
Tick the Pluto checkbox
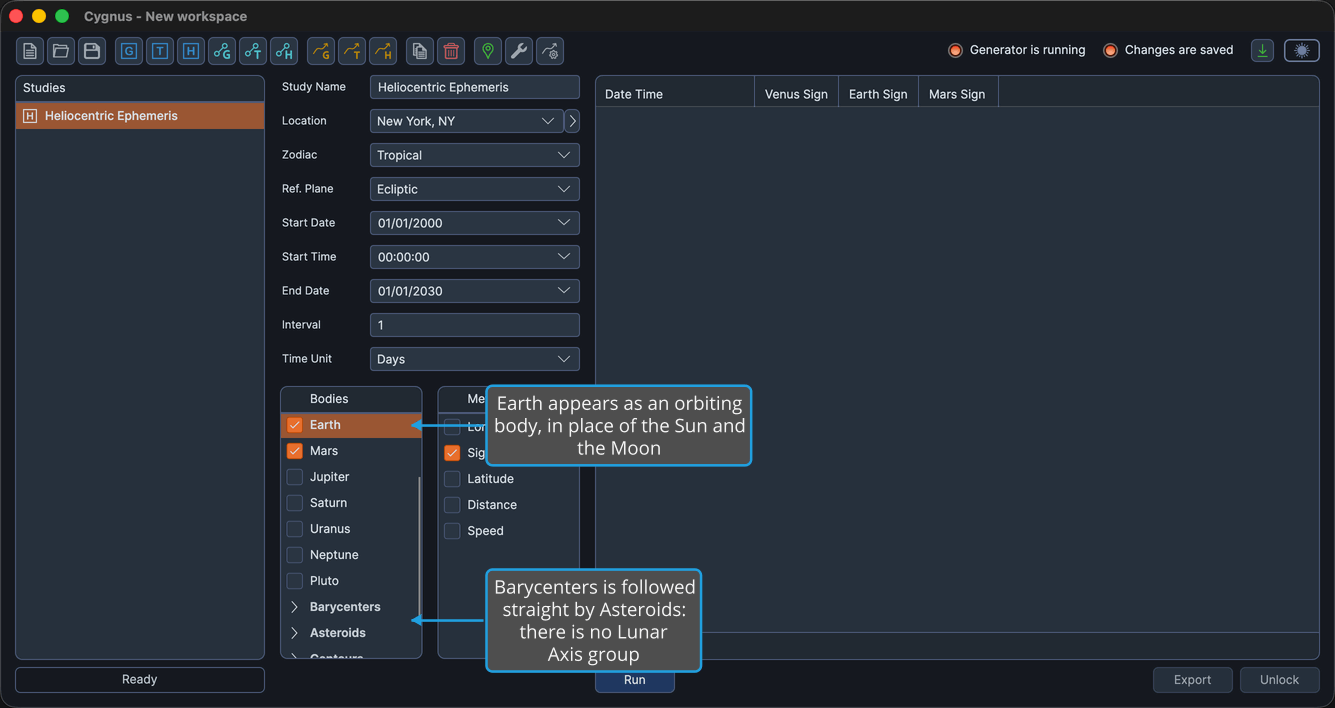295,581
